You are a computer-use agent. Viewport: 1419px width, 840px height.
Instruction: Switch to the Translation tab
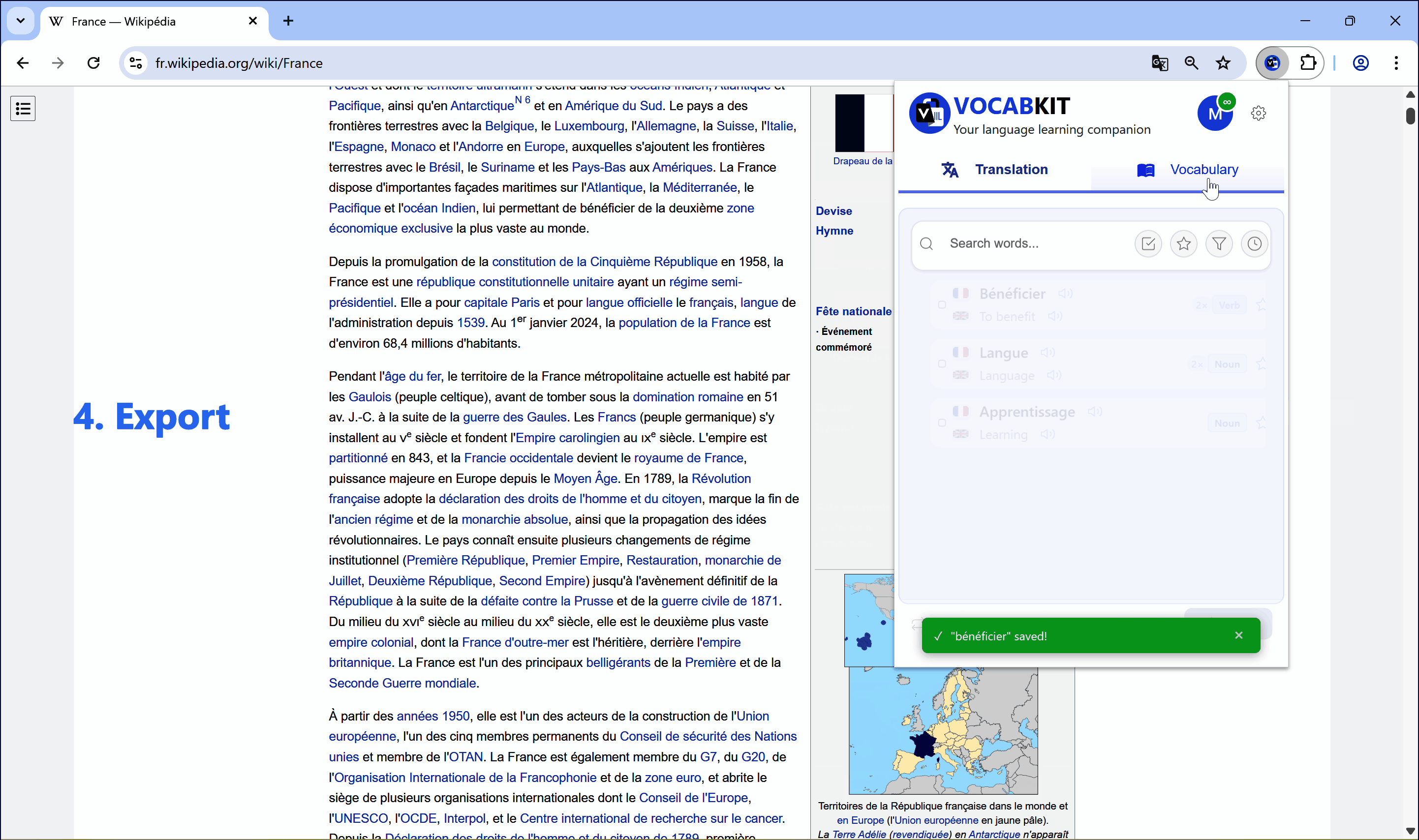pyautogui.click(x=994, y=169)
